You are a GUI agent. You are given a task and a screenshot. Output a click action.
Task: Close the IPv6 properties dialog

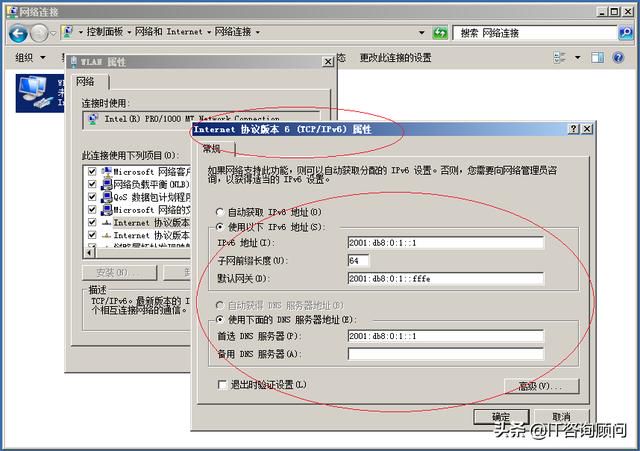pyautogui.click(x=587, y=129)
